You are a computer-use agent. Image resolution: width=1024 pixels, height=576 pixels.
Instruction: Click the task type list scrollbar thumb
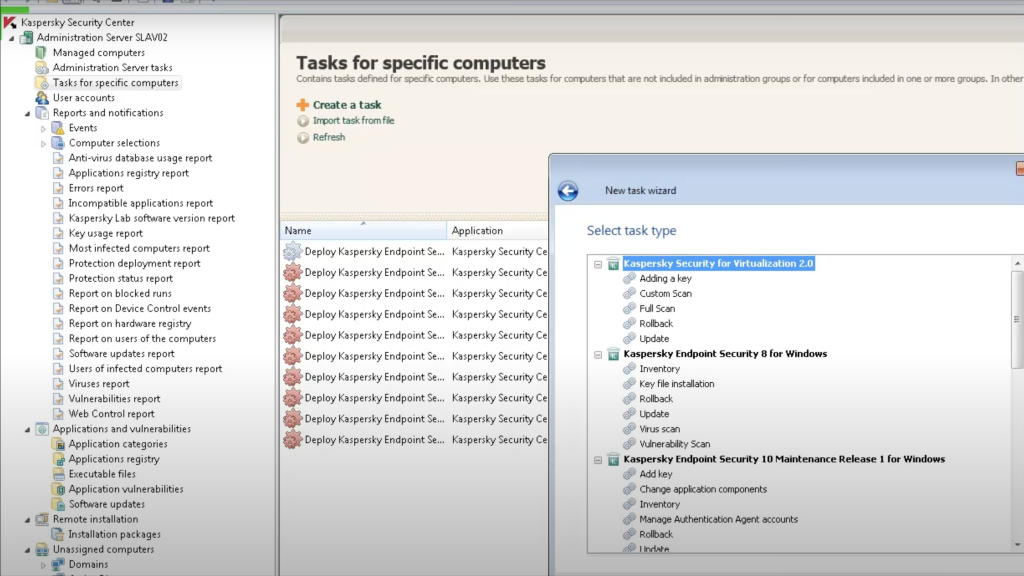(1017, 319)
